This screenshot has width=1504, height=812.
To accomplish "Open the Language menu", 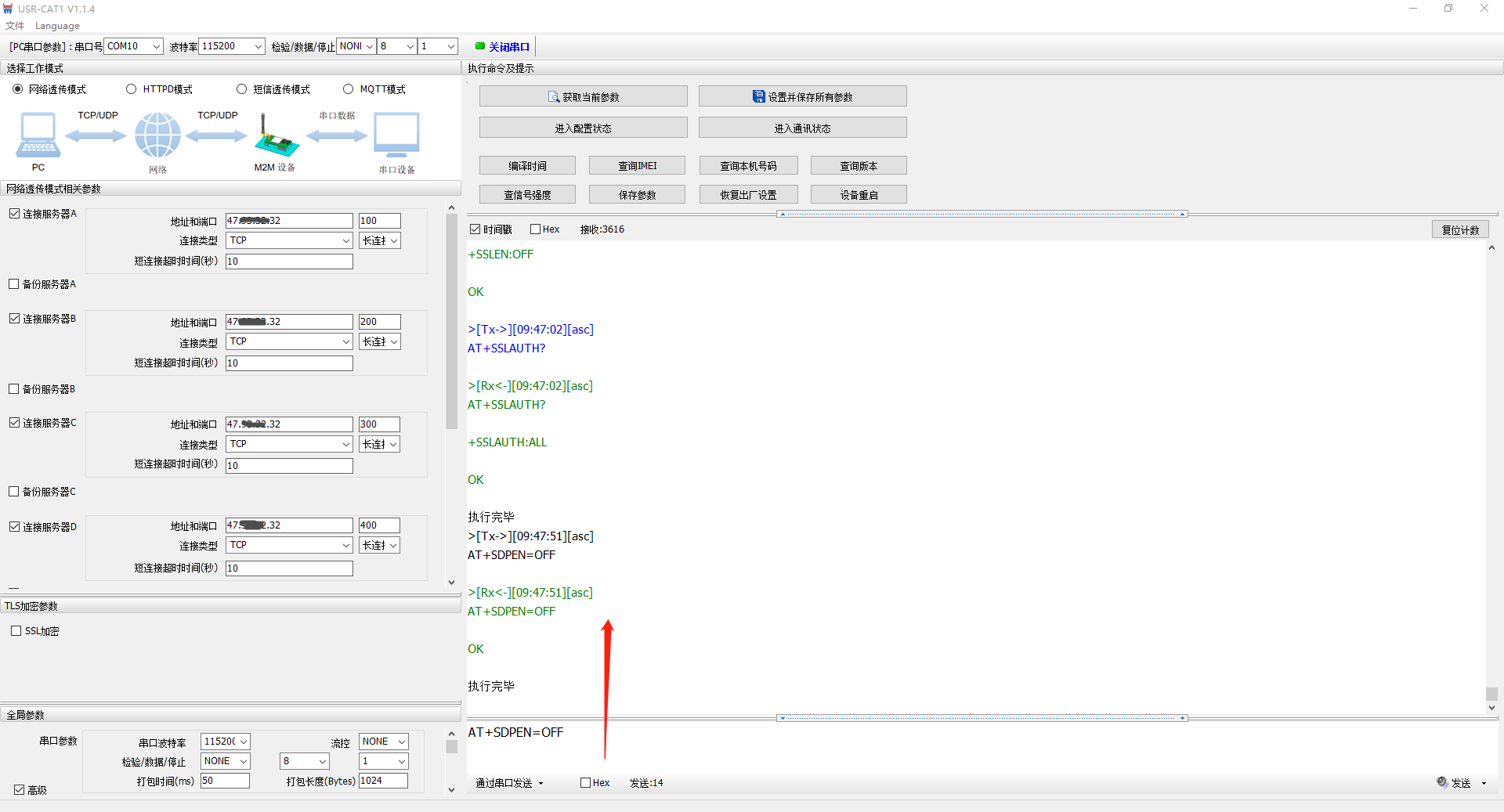I will (57, 26).
